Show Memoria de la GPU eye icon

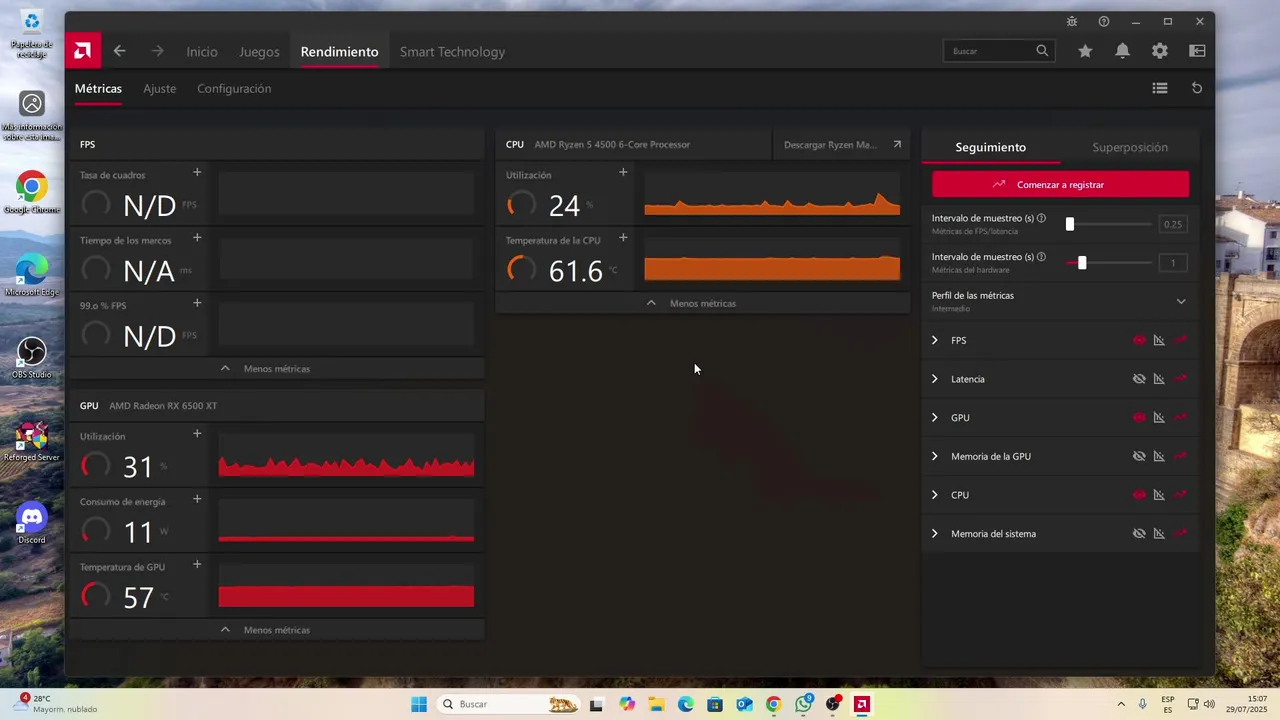(x=1139, y=456)
